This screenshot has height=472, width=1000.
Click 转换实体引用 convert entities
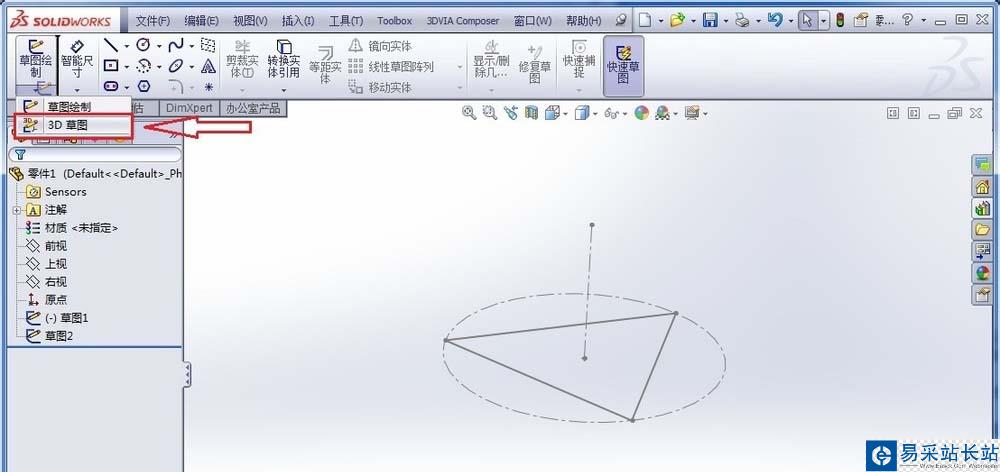coord(284,59)
